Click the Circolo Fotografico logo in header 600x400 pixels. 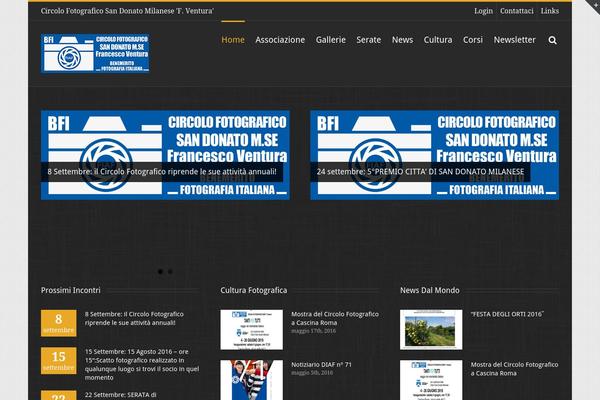96,53
